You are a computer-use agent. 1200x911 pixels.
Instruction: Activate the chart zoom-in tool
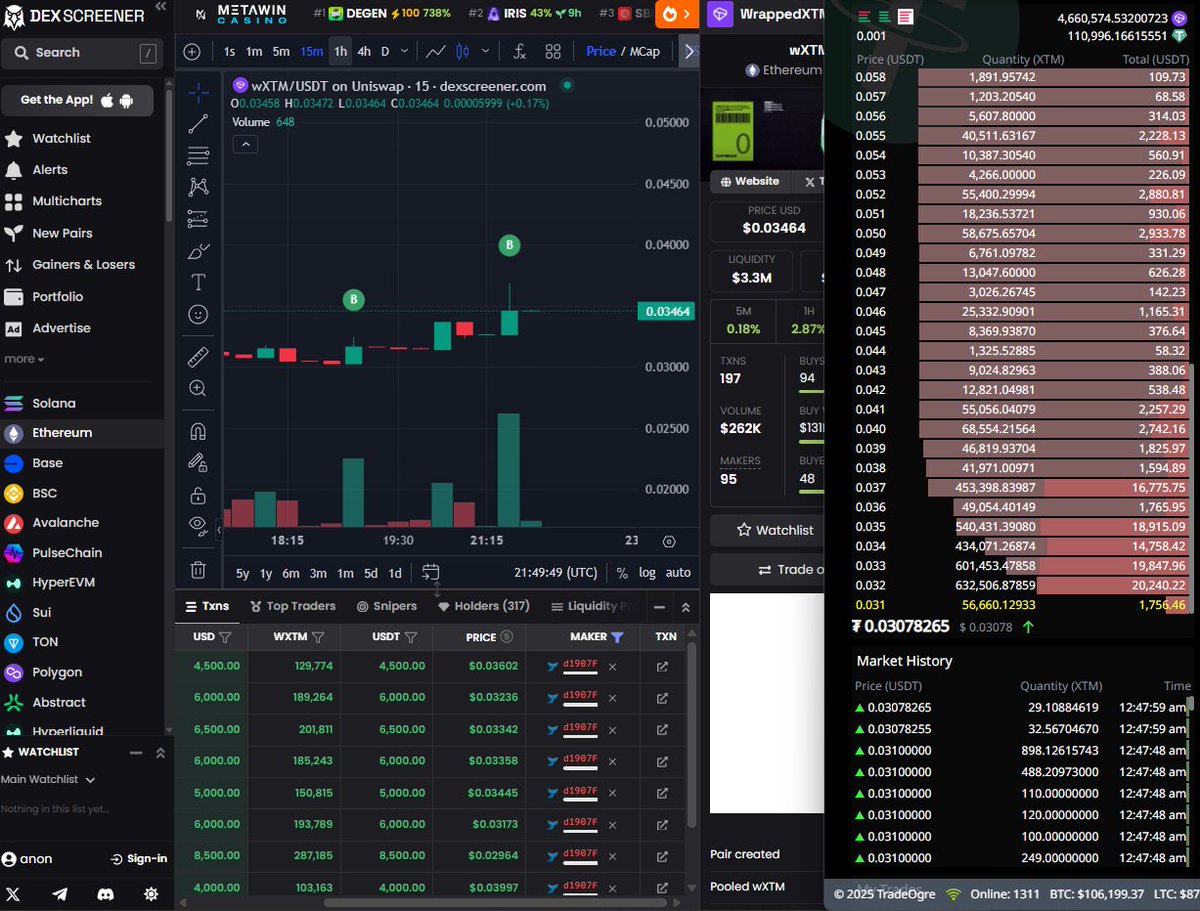pyautogui.click(x=198, y=388)
